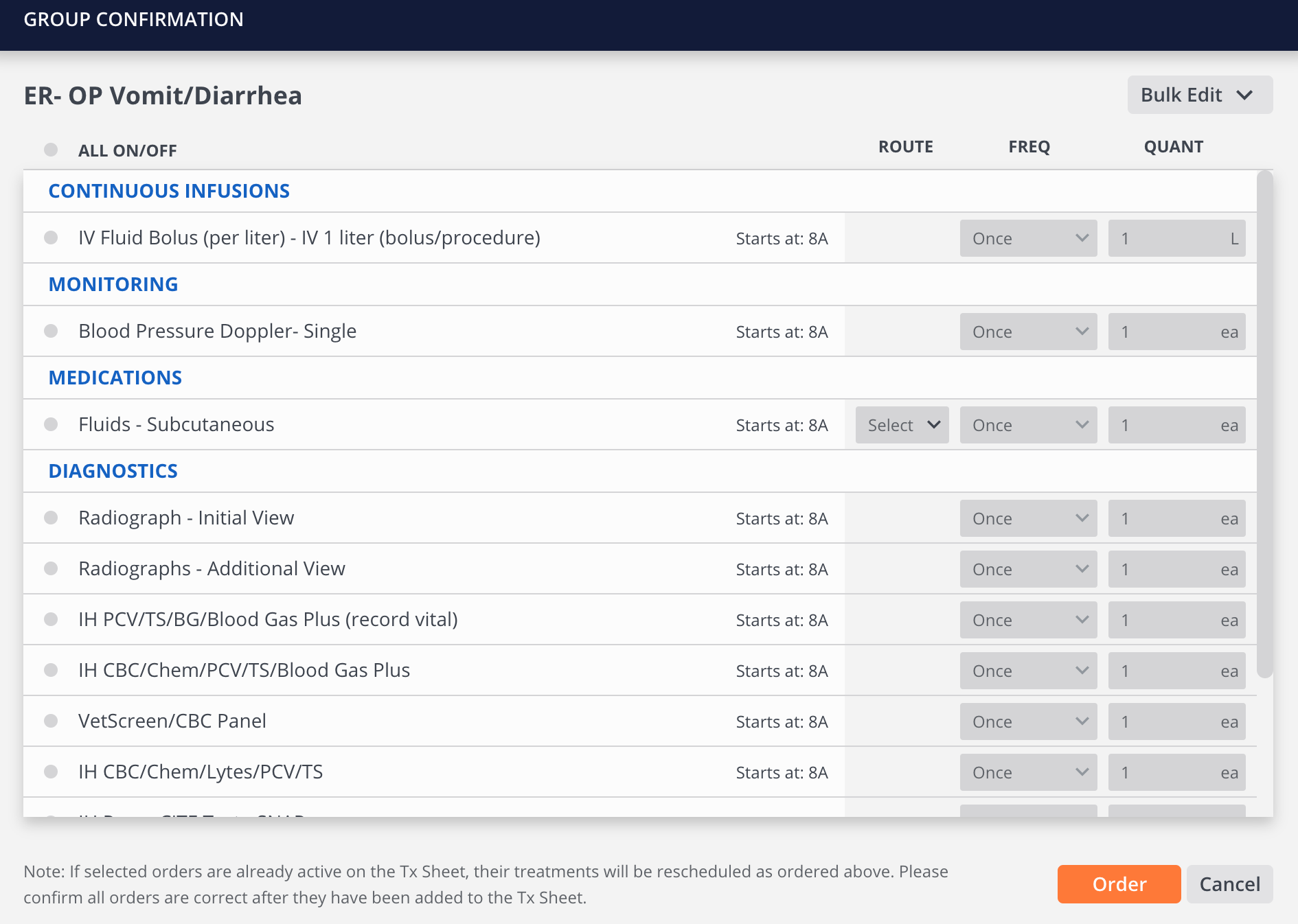Turn on Fluids - Subcutaneous order
This screenshot has height=924, width=1298.
(x=51, y=424)
